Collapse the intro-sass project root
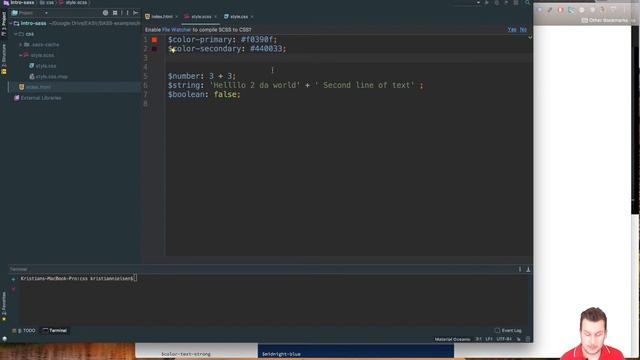 11,24
